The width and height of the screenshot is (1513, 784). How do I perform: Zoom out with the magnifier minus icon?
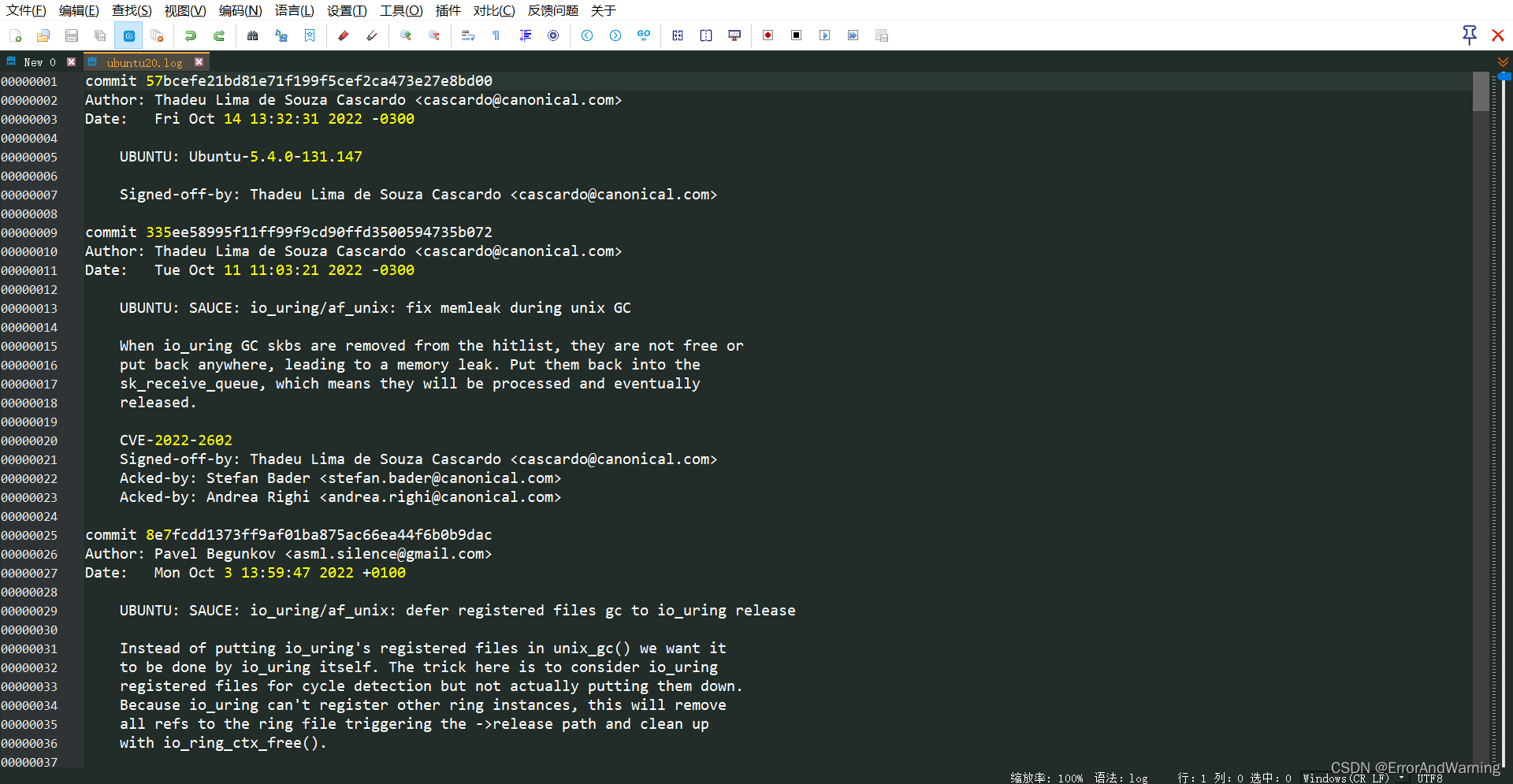(434, 35)
